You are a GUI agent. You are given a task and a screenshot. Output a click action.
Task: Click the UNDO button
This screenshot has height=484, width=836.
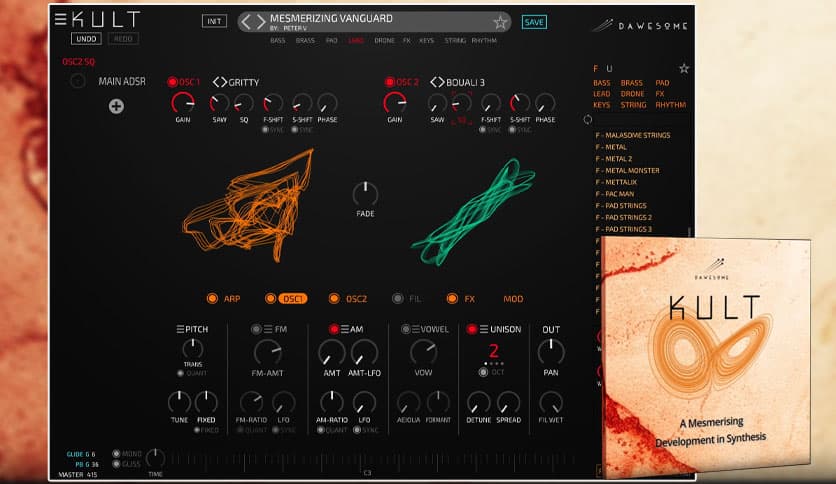click(86, 38)
